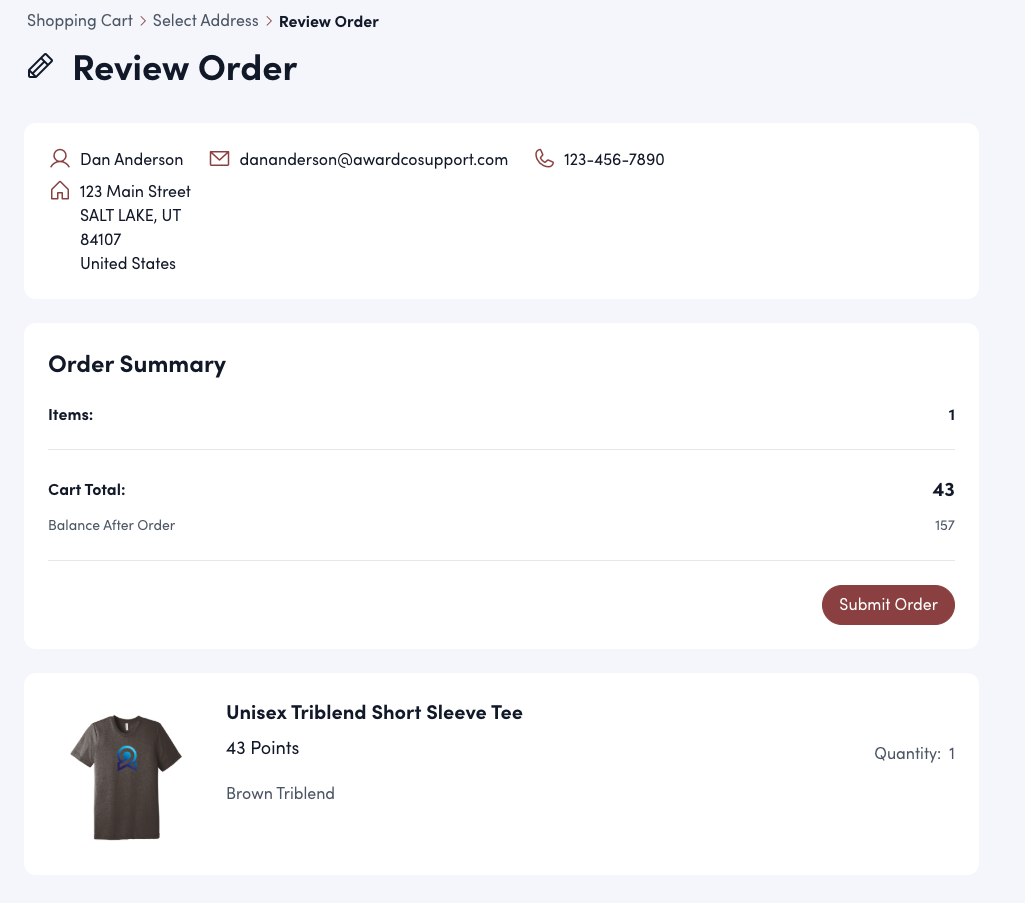Click the Quantity: 1 label
The image size is (1025, 903).
(x=914, y=754)
